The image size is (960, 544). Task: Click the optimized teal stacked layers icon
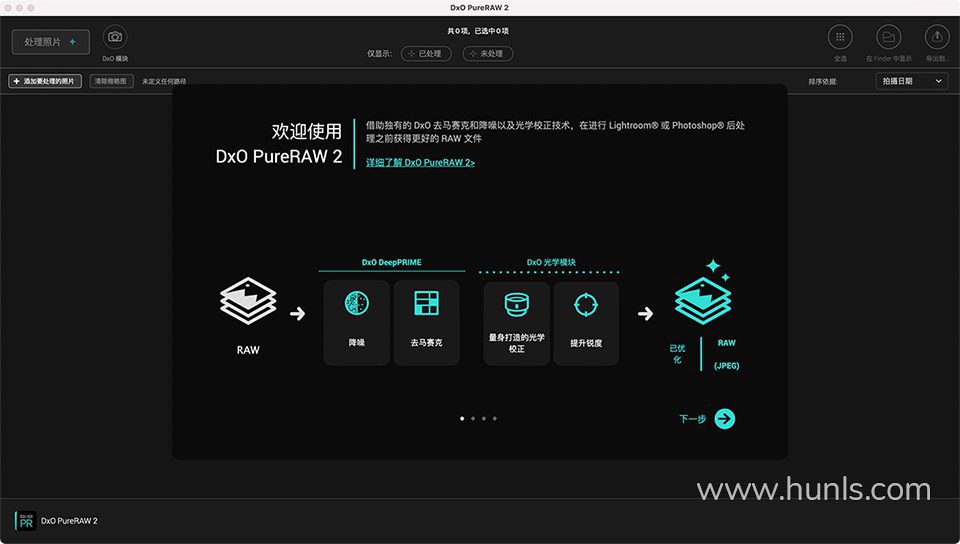pos(703,300)
